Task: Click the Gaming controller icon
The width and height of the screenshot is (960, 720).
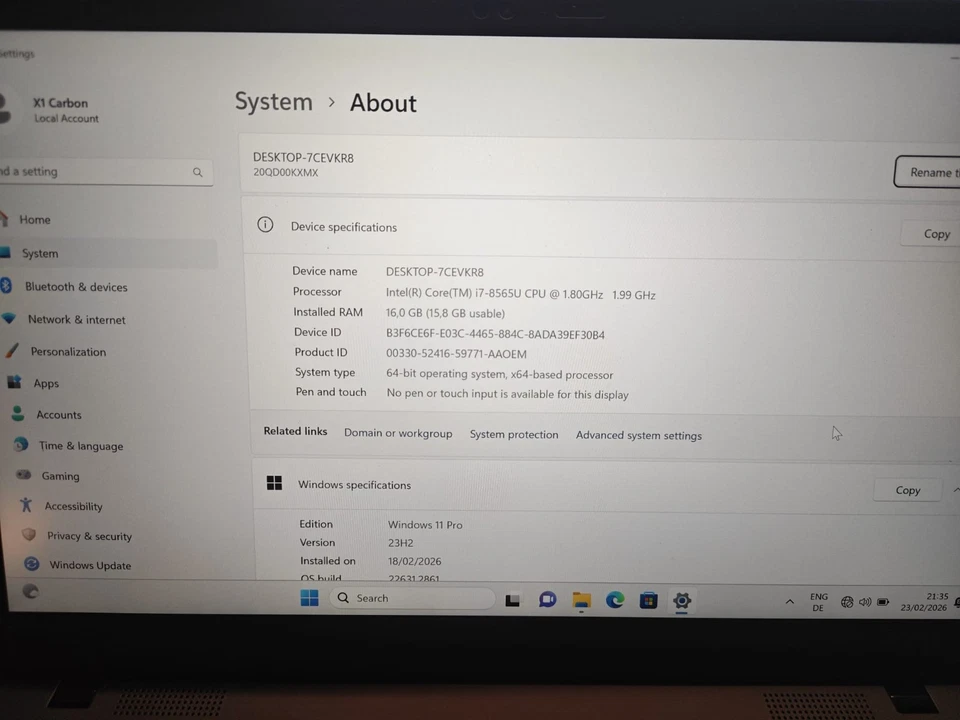Action: [24, 474]
